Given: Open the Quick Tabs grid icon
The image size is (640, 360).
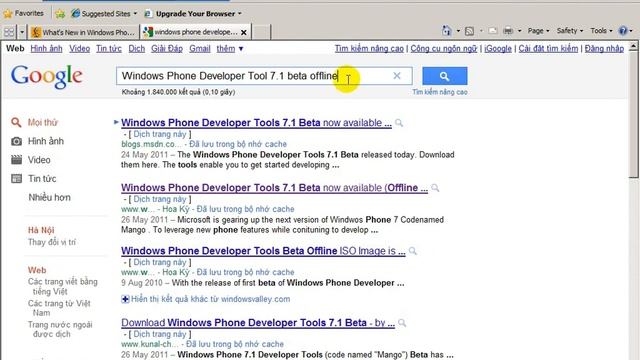Looking at the screenshot, I should [x=9, y=31].
